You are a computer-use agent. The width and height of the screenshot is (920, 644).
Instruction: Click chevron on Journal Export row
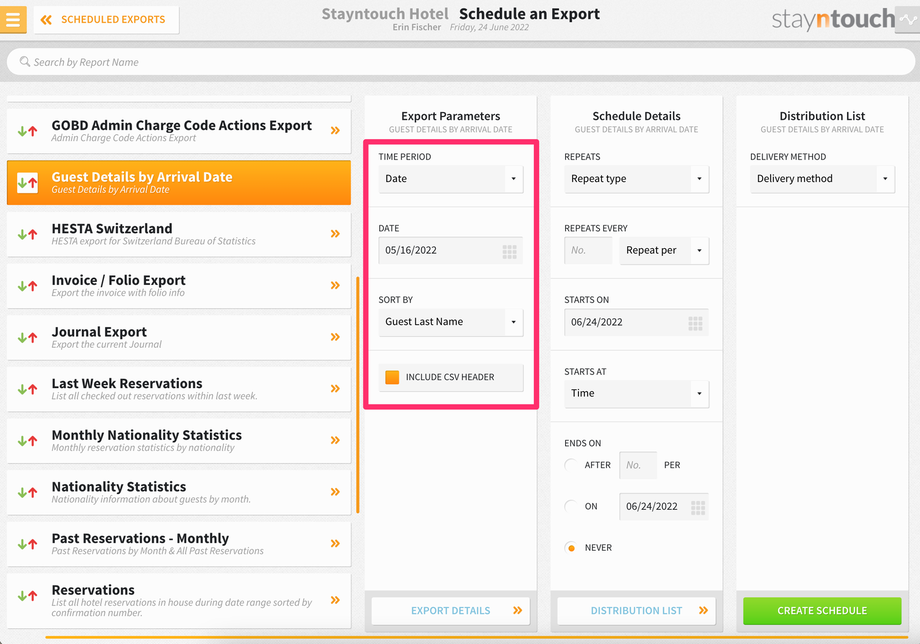335,337
